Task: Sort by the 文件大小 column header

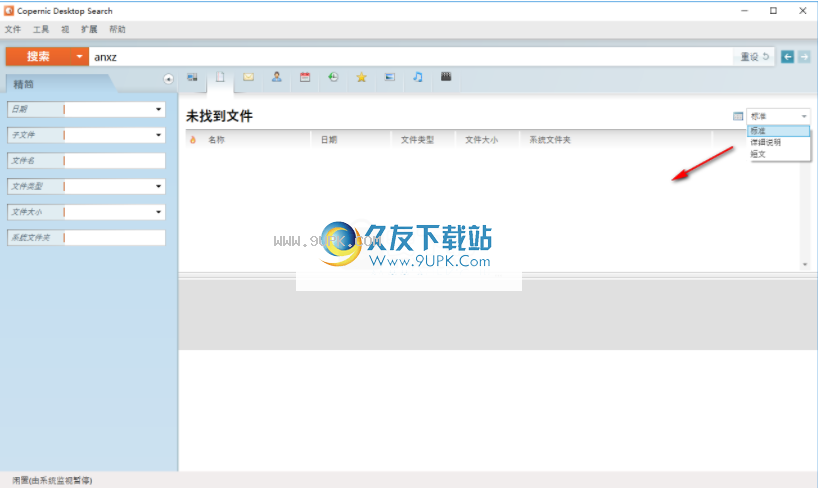Action: pos(482,140)
